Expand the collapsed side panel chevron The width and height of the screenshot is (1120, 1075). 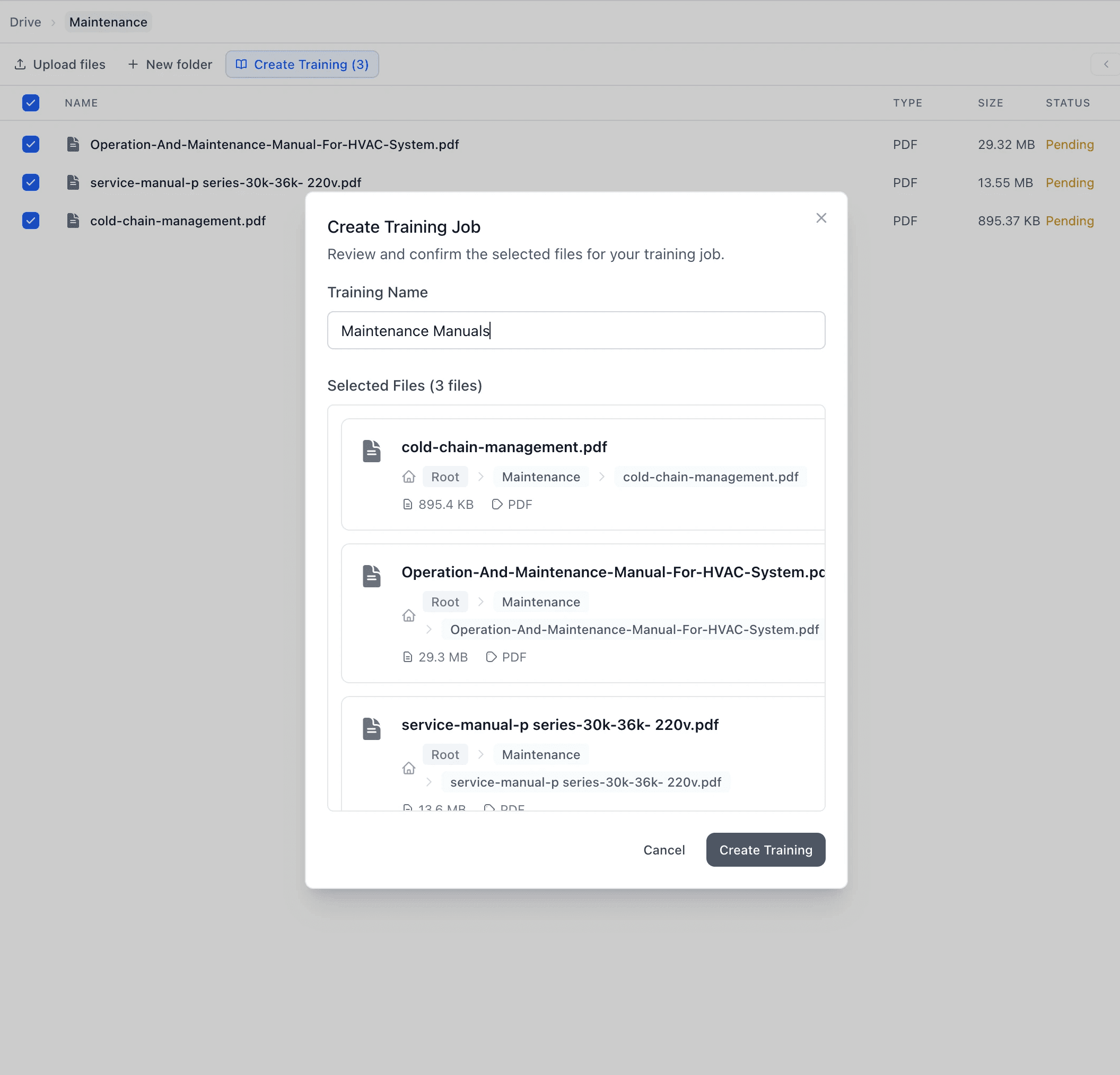point(1106,64)
